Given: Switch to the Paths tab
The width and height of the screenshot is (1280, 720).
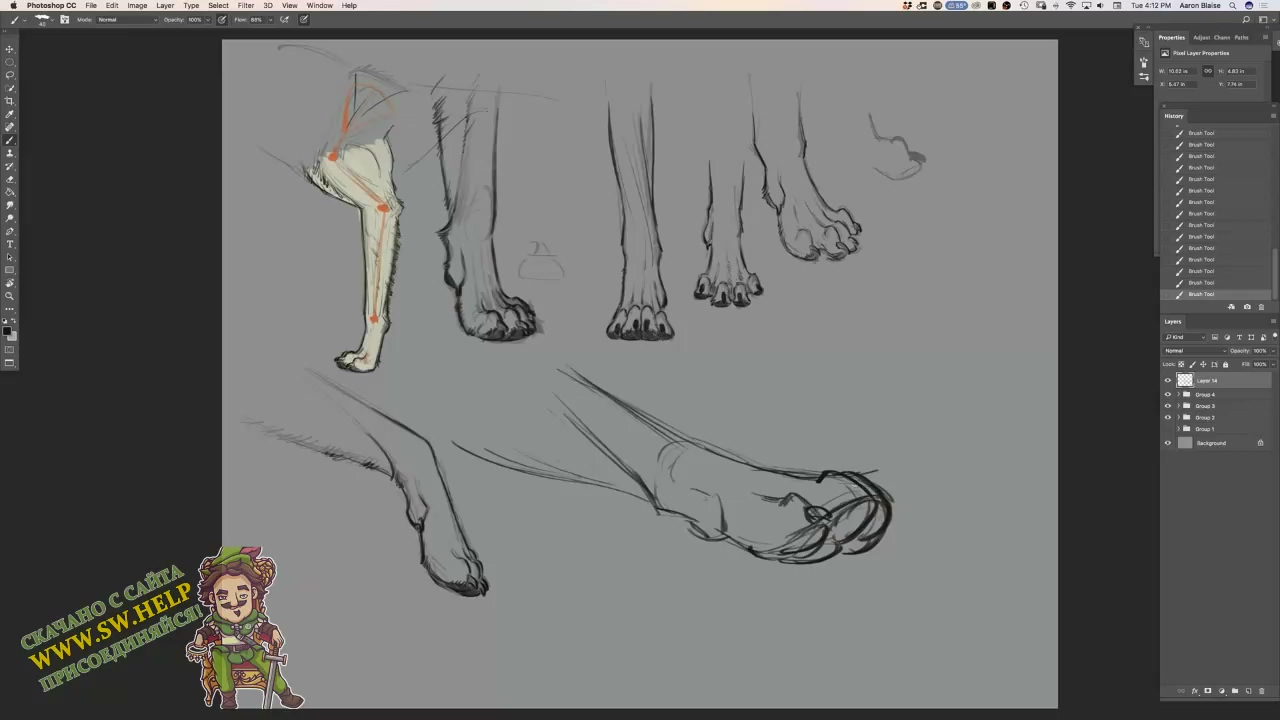Looking at the screenshot, I should pyautogui.click(x=1241, y=38).
